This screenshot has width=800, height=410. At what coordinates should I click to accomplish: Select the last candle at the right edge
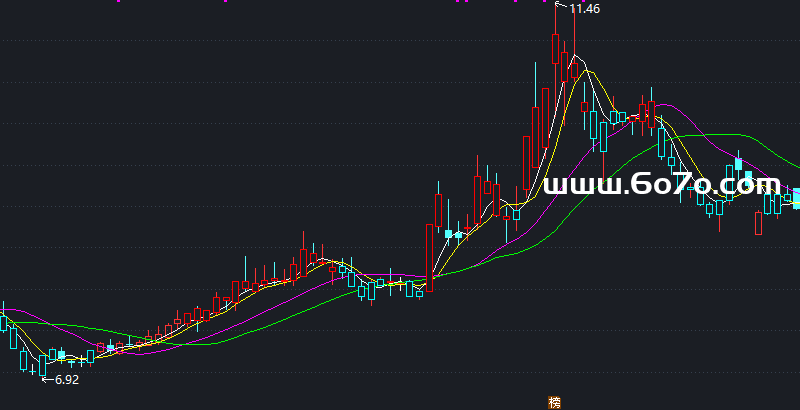click(x=796, y=197)
